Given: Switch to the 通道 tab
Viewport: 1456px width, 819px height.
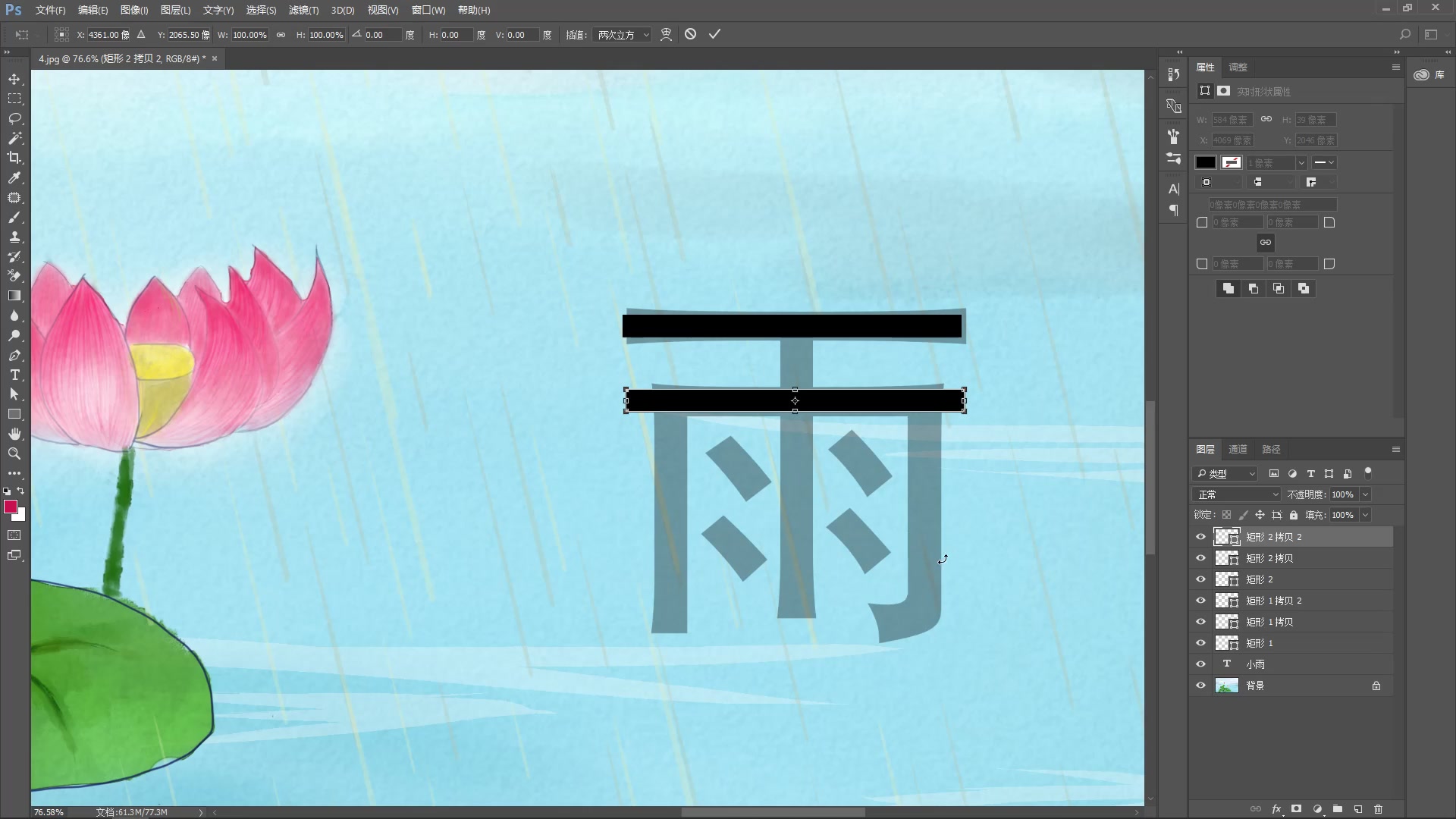Looking at the screenshot, I should pos(1238,449).
